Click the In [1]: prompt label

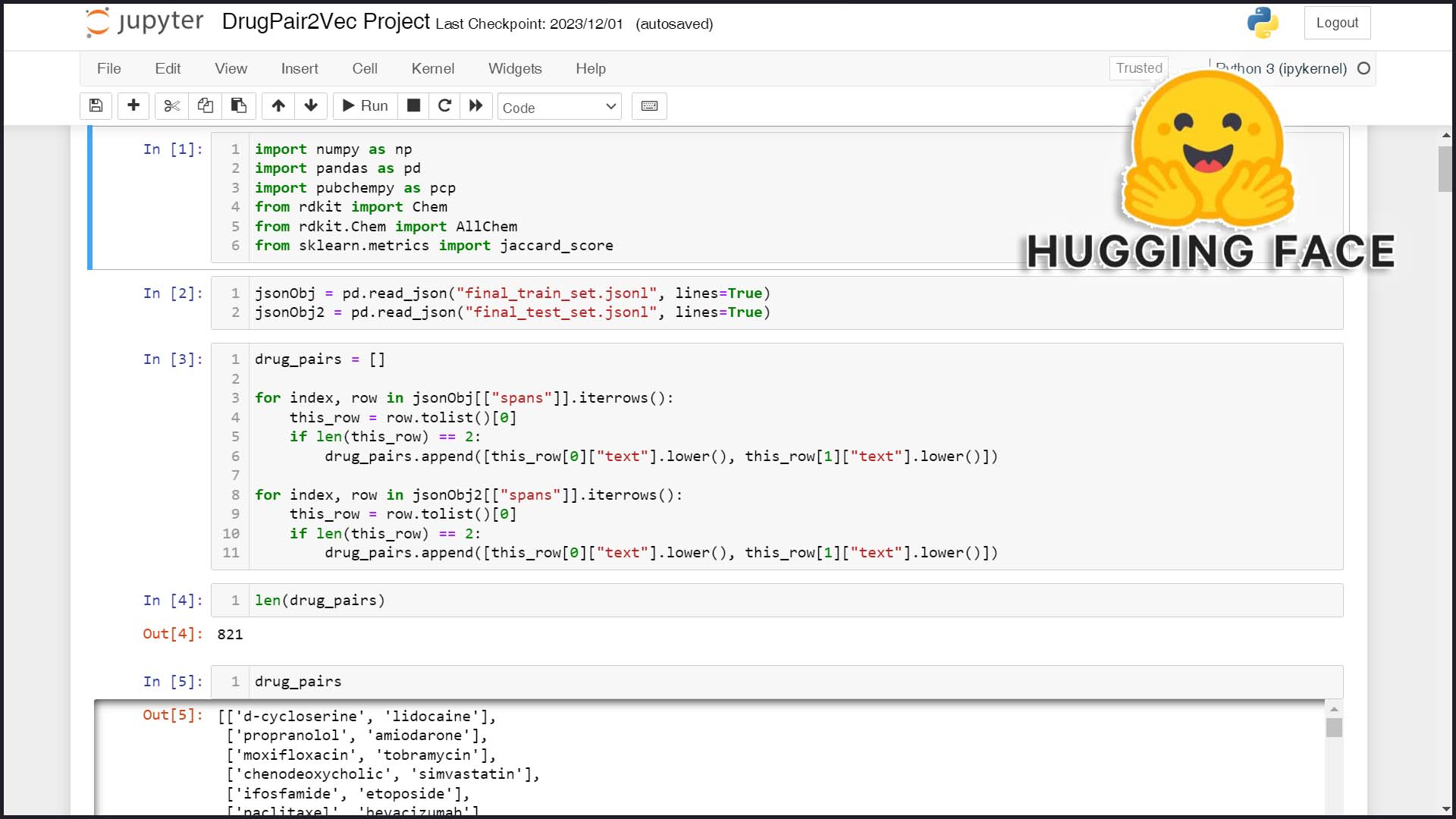173,149
